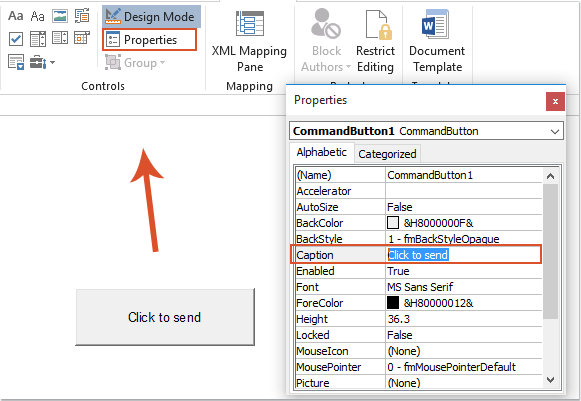Expand the CommandButton1 object dropdown

(x=554, y=131)
